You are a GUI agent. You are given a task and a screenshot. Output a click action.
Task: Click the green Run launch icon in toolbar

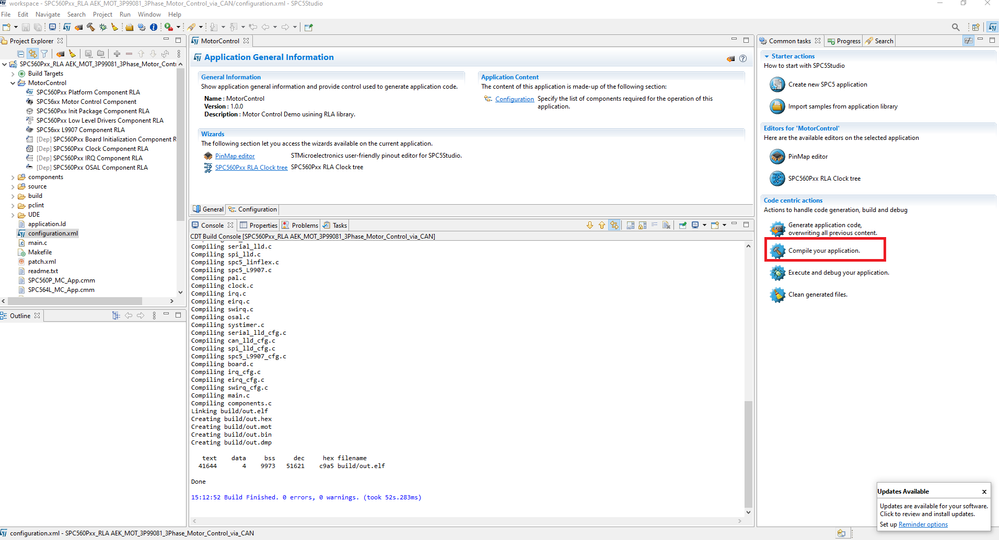[x=169, y=27]
